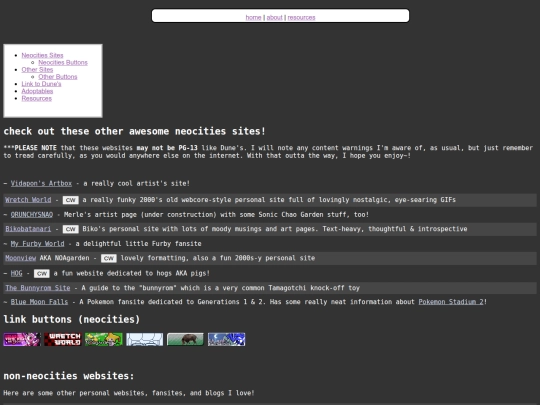Go to Link to Dune's section

[41, 84]
